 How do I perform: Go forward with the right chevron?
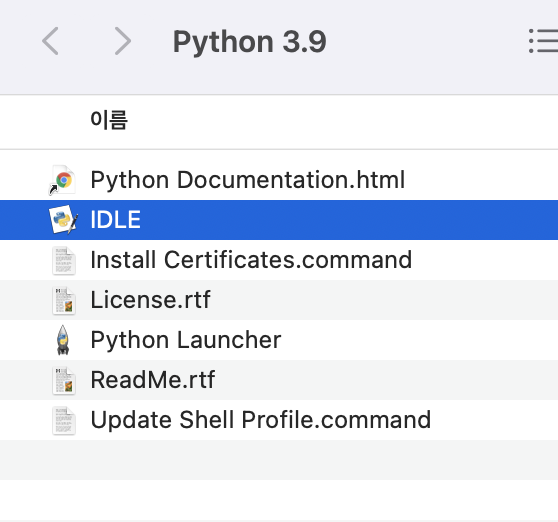coord(123,41)
